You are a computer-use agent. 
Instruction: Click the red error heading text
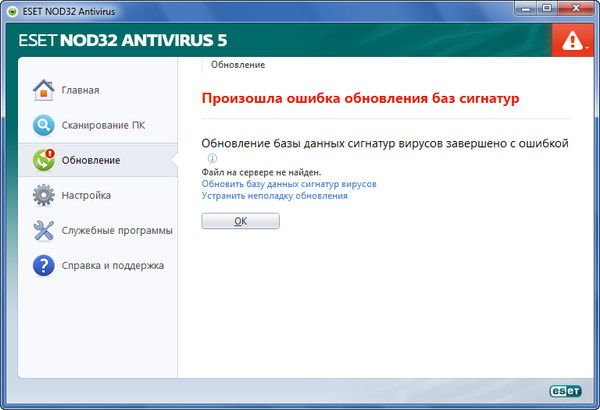coord(360,98)
